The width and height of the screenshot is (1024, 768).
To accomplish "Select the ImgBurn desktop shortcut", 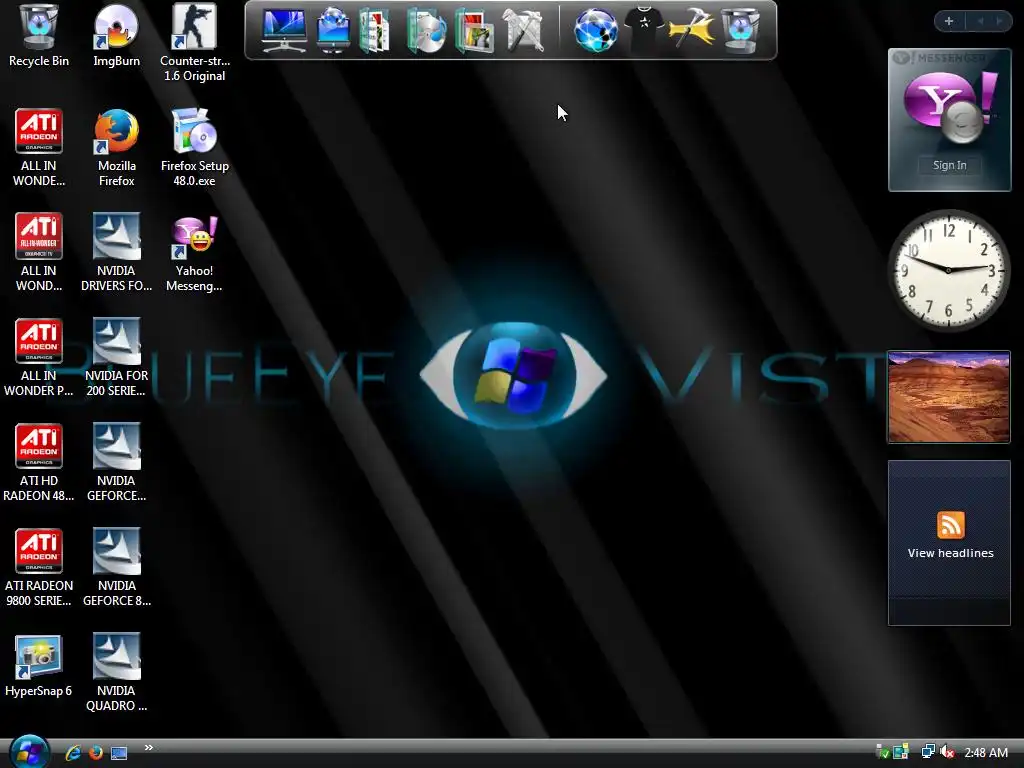I will [x=116, y=36].
